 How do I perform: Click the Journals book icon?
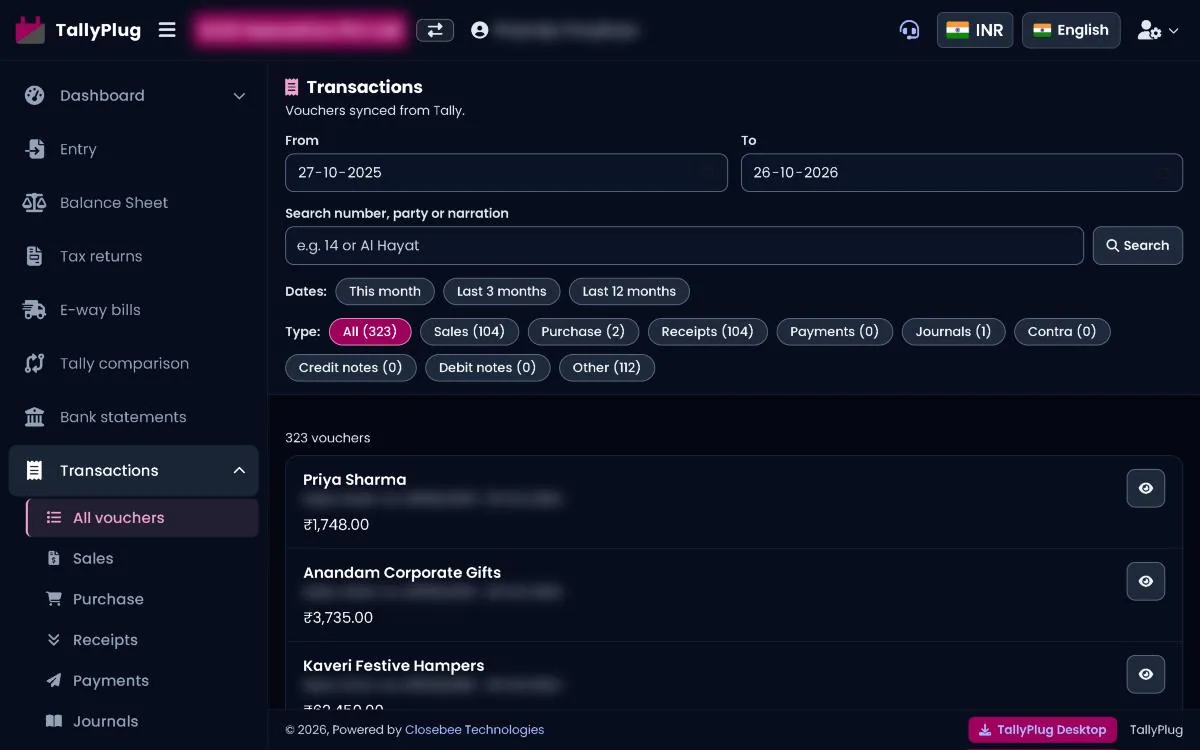coord(54,721)
